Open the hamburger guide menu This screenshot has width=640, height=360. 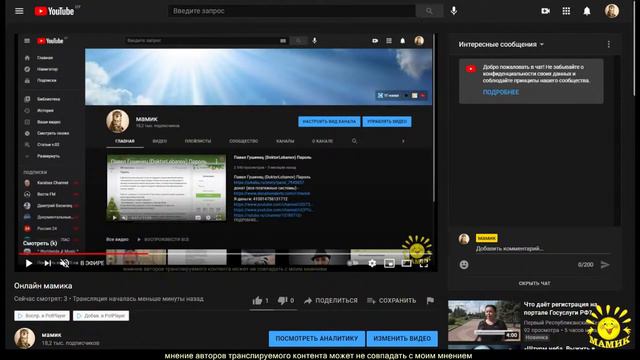click(19, 11)
